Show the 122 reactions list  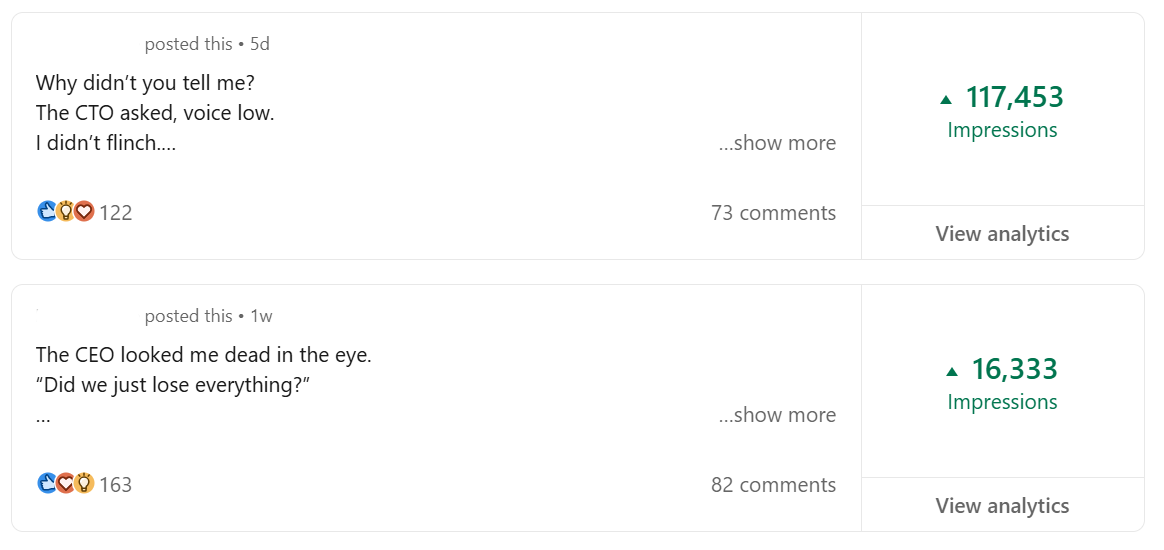[x=116, y=213]
